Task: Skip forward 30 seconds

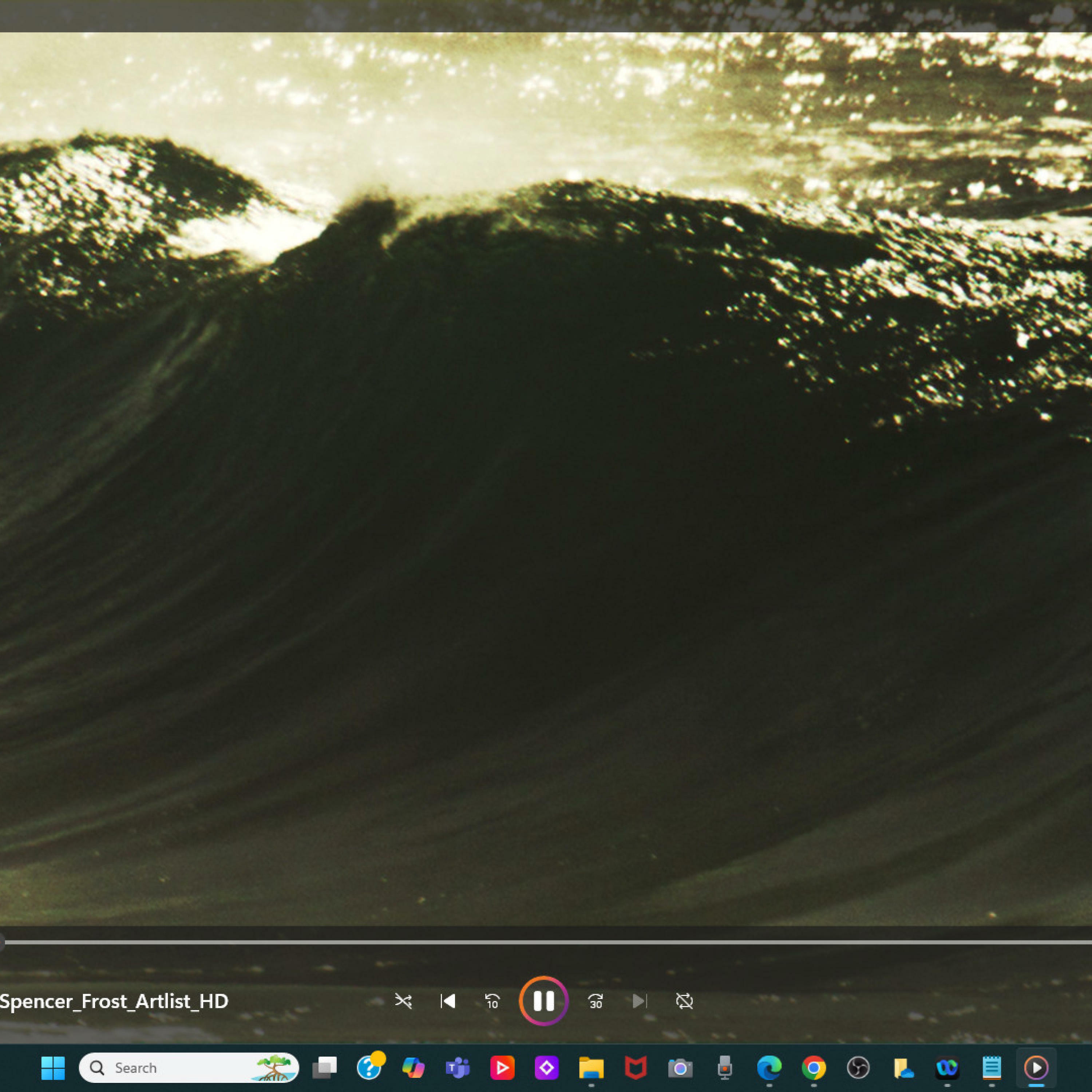Action: click(595, 1001)
